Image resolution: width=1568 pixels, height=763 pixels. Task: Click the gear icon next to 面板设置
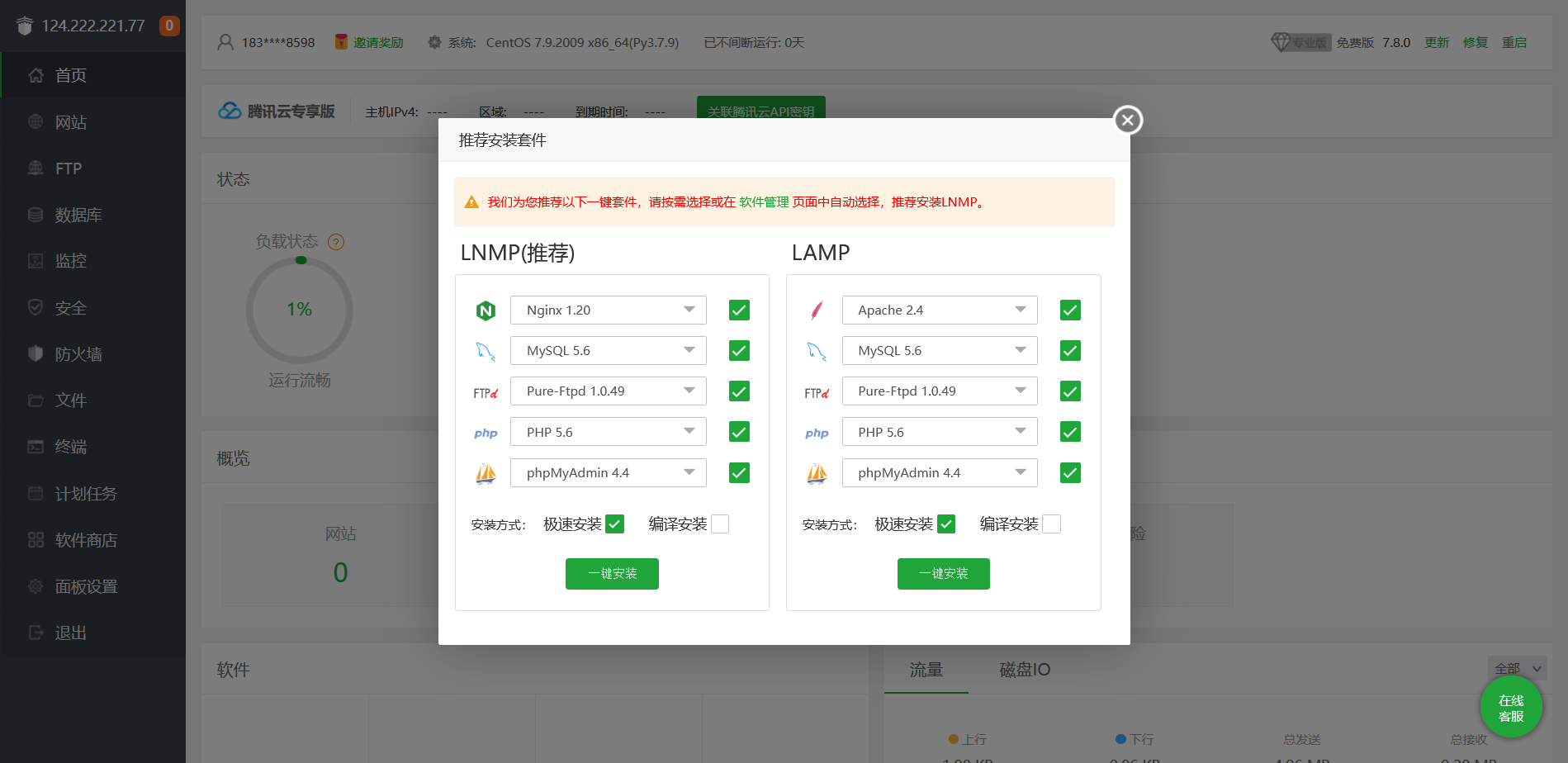pyautogui.click(x=36, y=586)
